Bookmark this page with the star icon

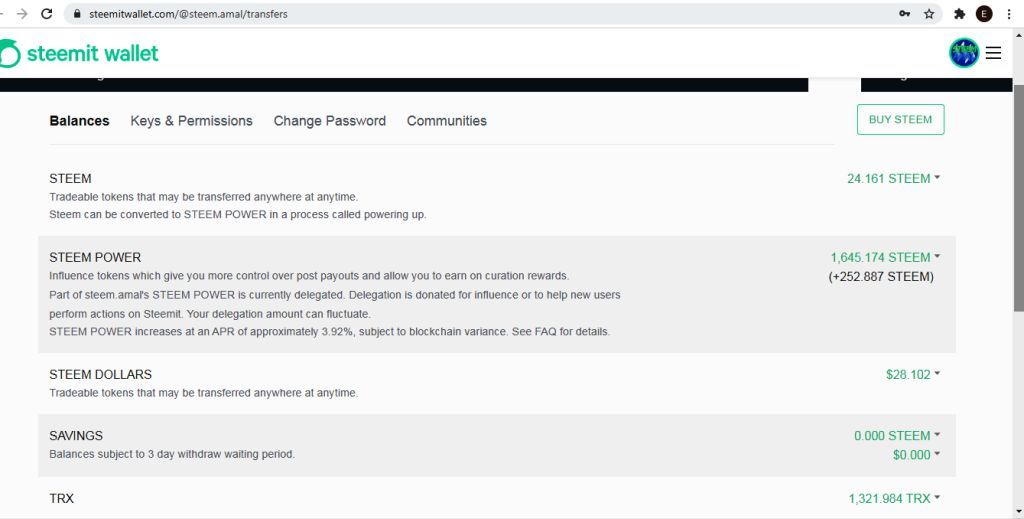coord(929,14)
